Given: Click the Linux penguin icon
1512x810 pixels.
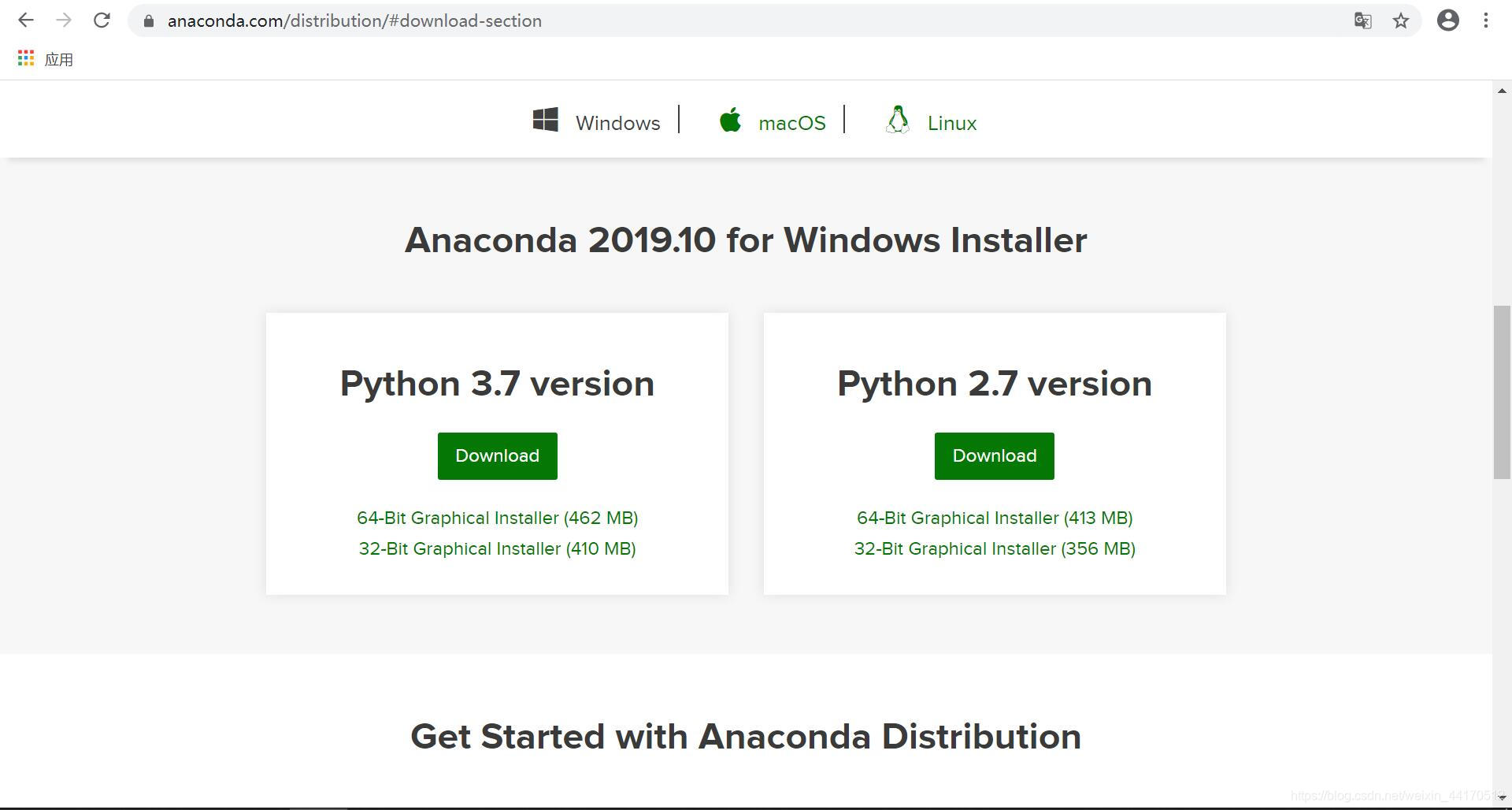Looking at the screenshot, I should click(x=898, y=120).
